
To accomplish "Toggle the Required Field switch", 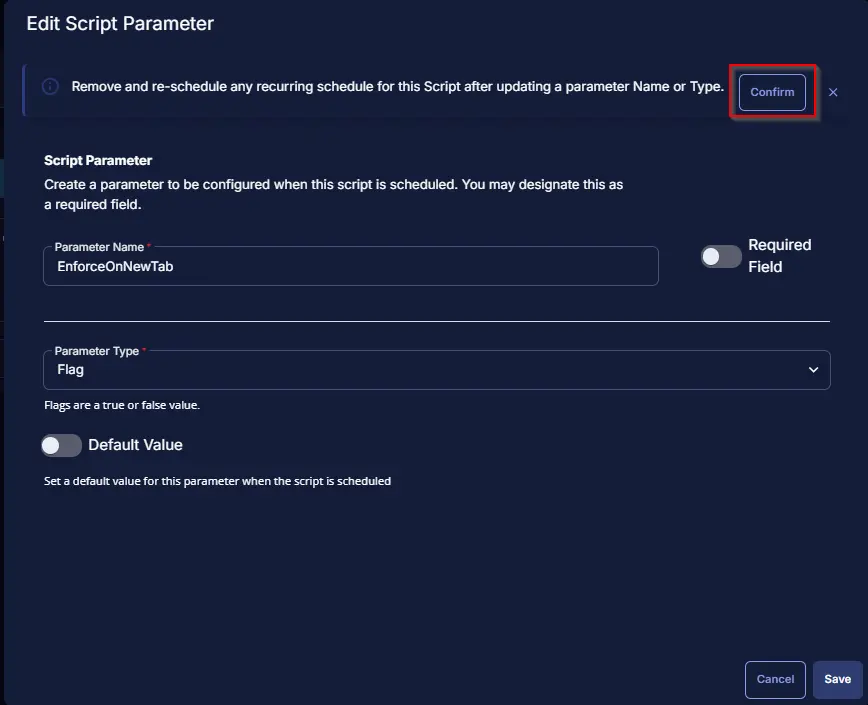I will [721, 256].
